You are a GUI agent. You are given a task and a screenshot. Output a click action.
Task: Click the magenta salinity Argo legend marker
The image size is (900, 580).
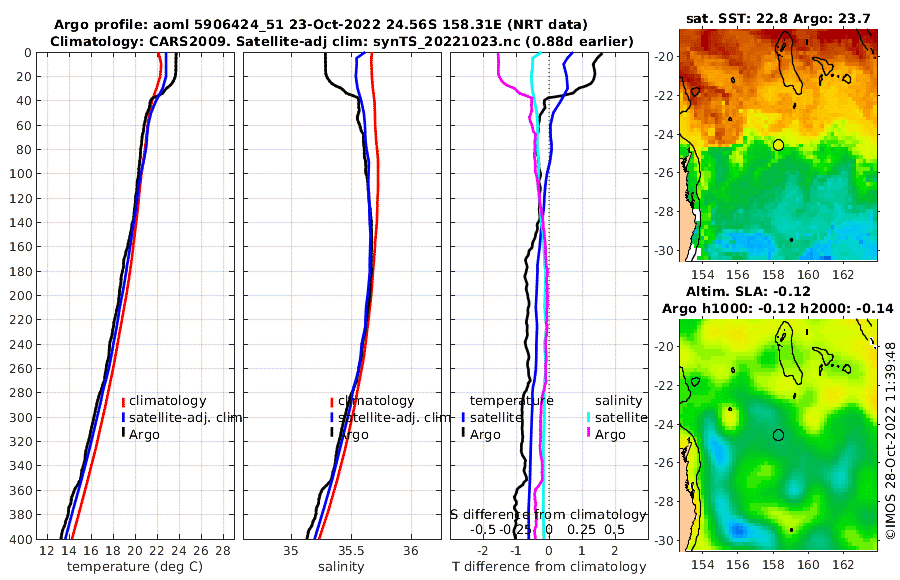(588, 434)
